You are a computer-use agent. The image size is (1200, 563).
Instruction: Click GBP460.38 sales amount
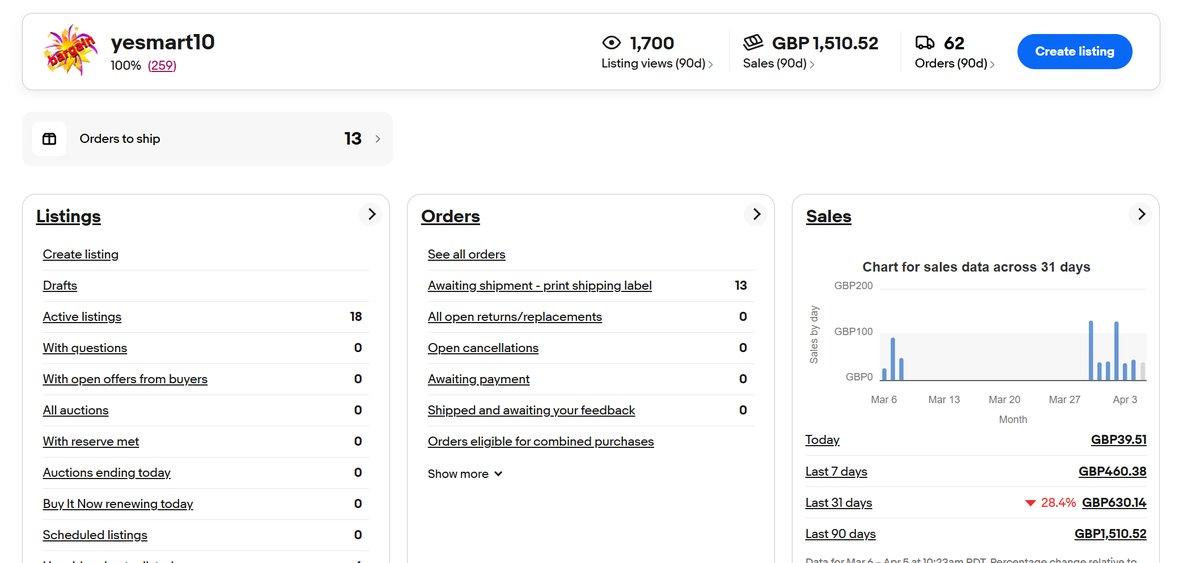coord(1113,471)
